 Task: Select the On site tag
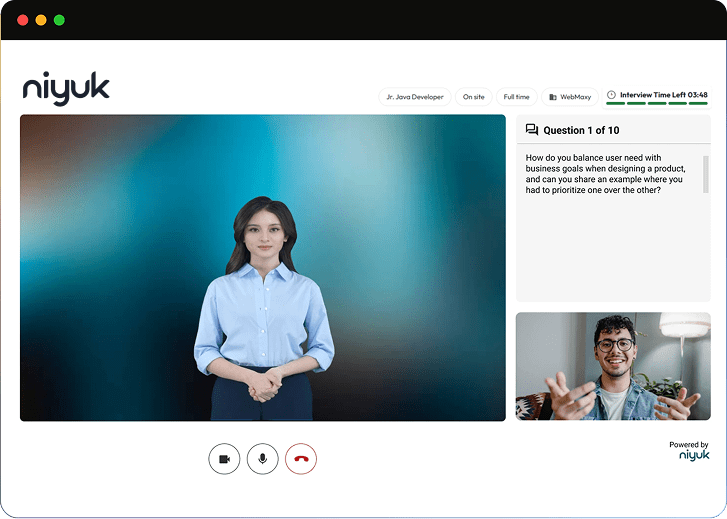473,97
